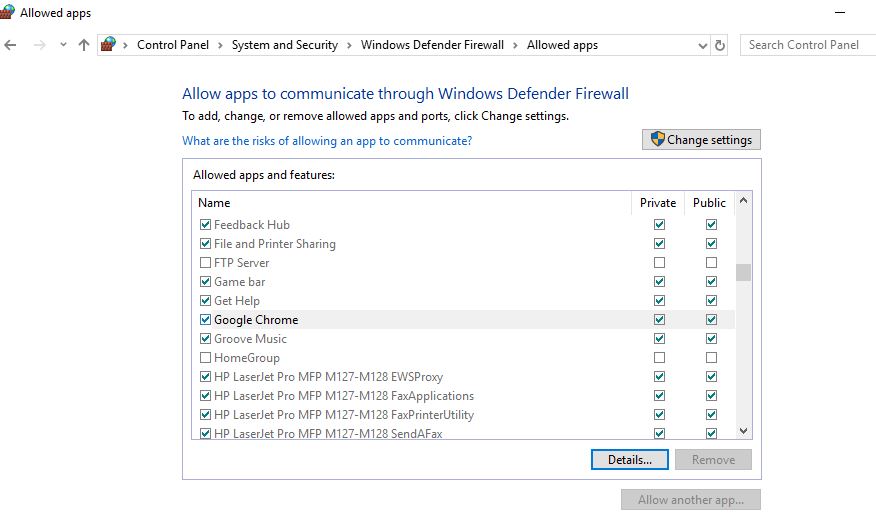Click the Change settings button
876x514 pixels.
(701, 140)
